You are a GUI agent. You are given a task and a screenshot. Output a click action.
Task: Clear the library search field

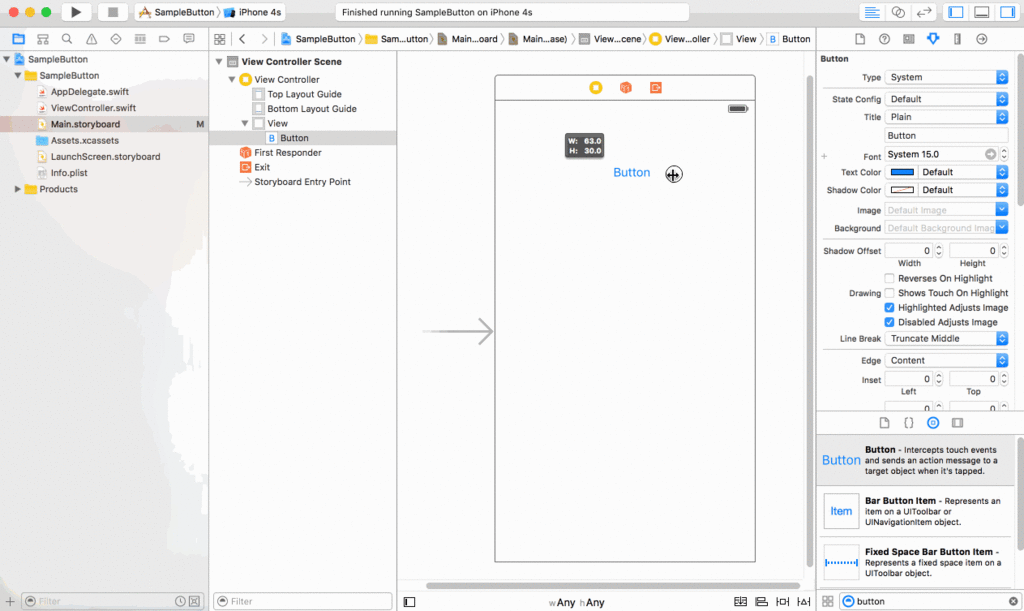(1013, 601)
